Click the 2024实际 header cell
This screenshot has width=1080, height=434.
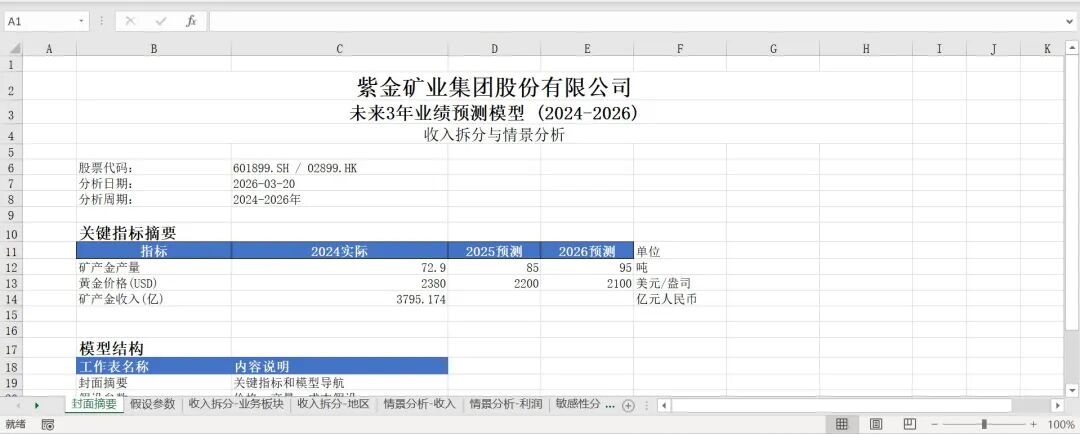pos(340,251)
